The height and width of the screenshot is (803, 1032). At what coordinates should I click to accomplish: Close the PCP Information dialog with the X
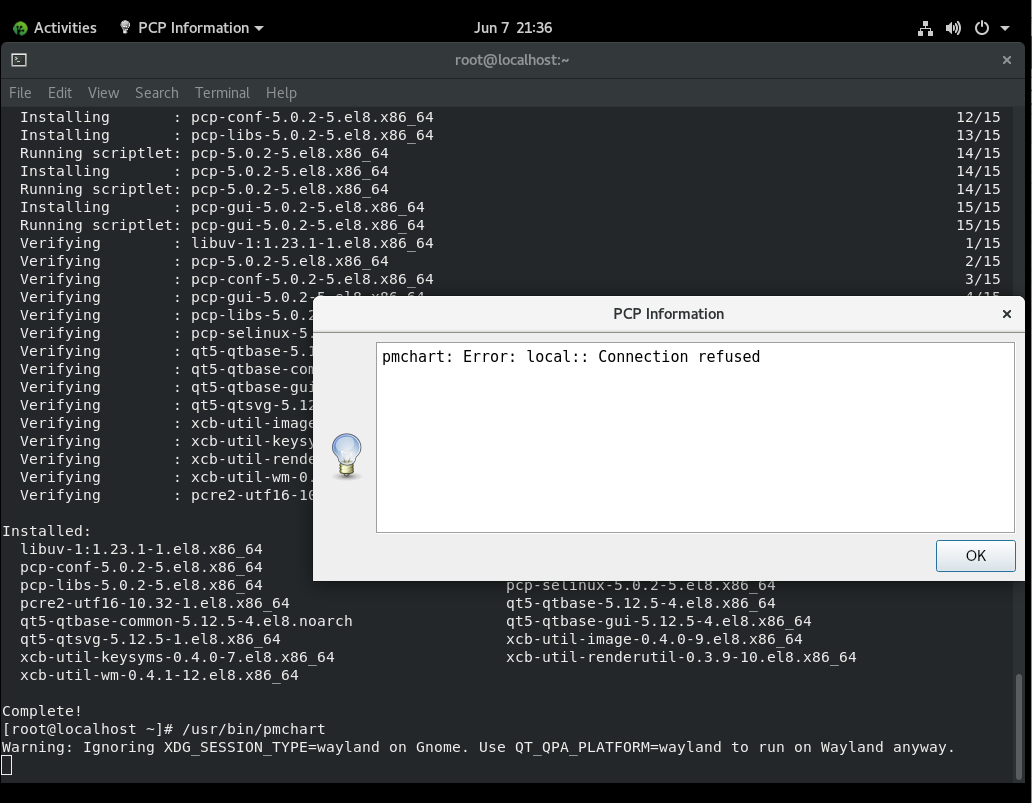(x=1007, y=314)
